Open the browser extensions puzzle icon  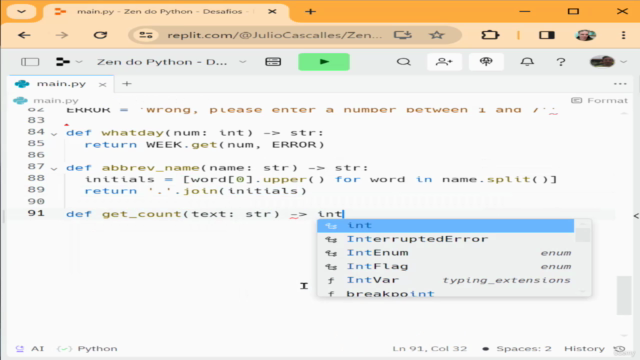tap(490, 35)
